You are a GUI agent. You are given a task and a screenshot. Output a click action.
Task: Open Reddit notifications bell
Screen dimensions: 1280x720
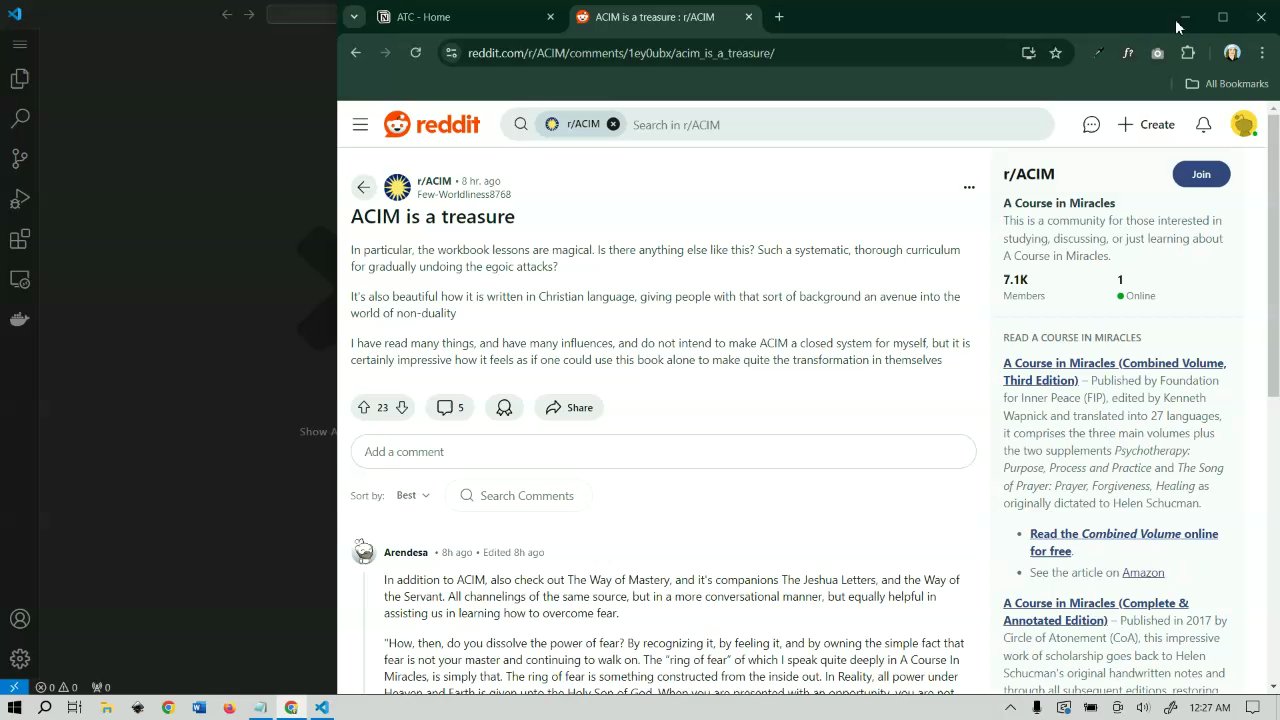[1203, 125]
